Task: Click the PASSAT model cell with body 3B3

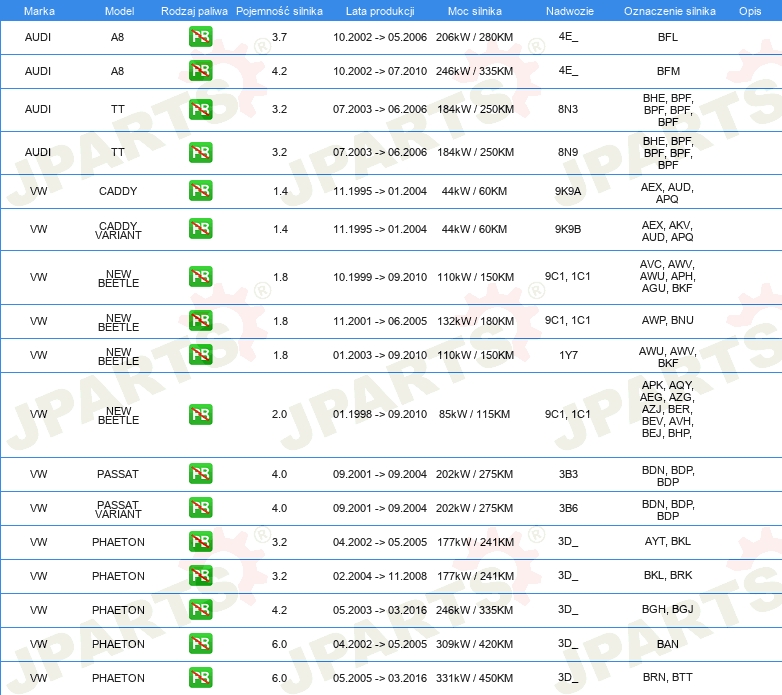Action: coord(118,474)
